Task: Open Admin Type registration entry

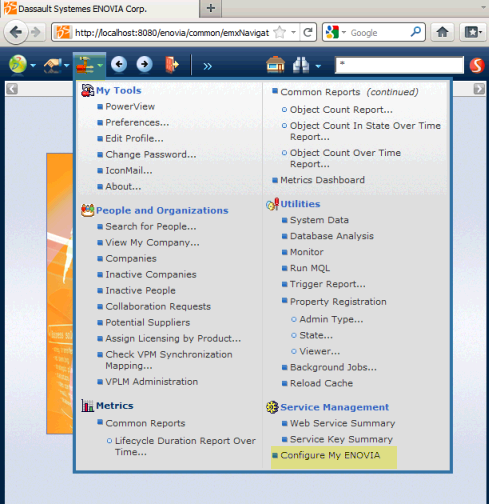Action: click(331, 319)
